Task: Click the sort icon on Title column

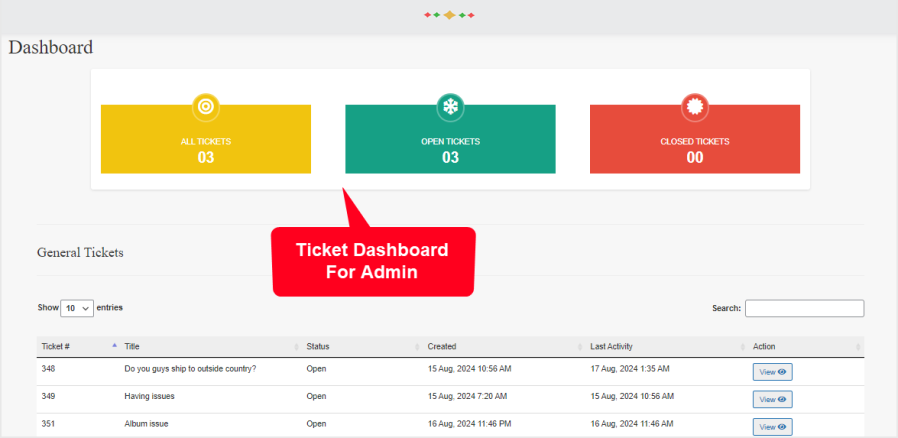Action: coord(296,347)
